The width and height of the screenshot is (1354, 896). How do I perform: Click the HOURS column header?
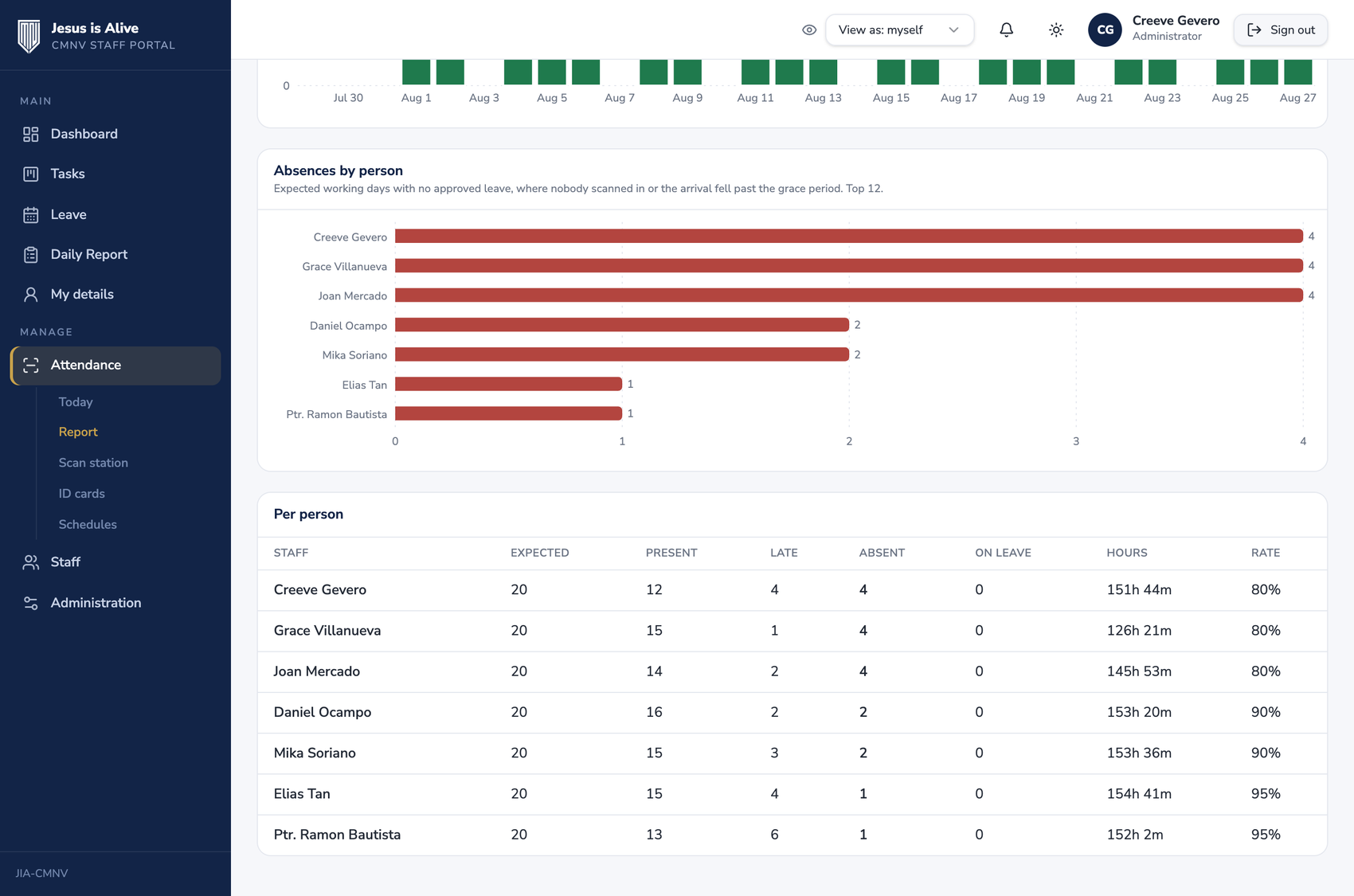tap(1127, 553)
